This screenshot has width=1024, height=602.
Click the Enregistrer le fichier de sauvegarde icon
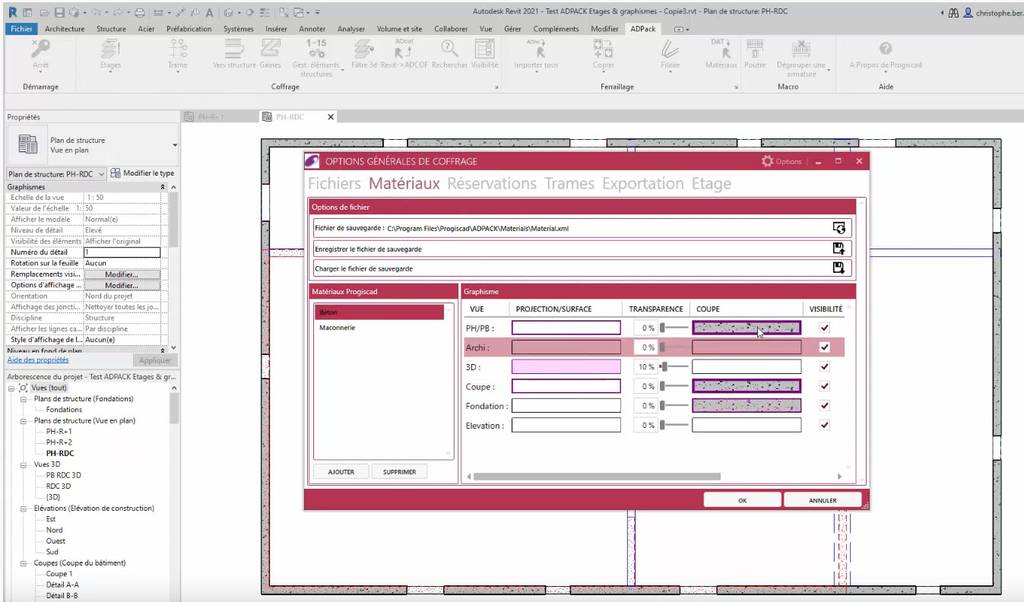point(838,248)
